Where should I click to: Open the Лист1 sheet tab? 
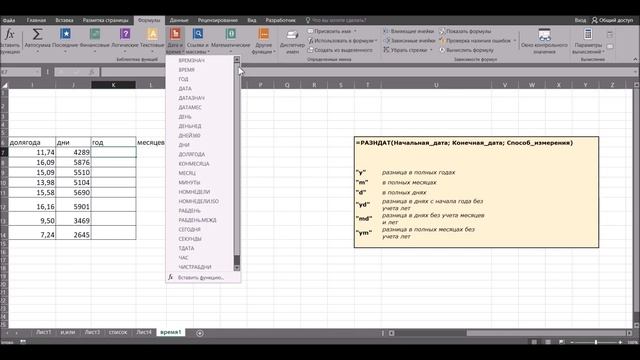[x=43, y=332]
